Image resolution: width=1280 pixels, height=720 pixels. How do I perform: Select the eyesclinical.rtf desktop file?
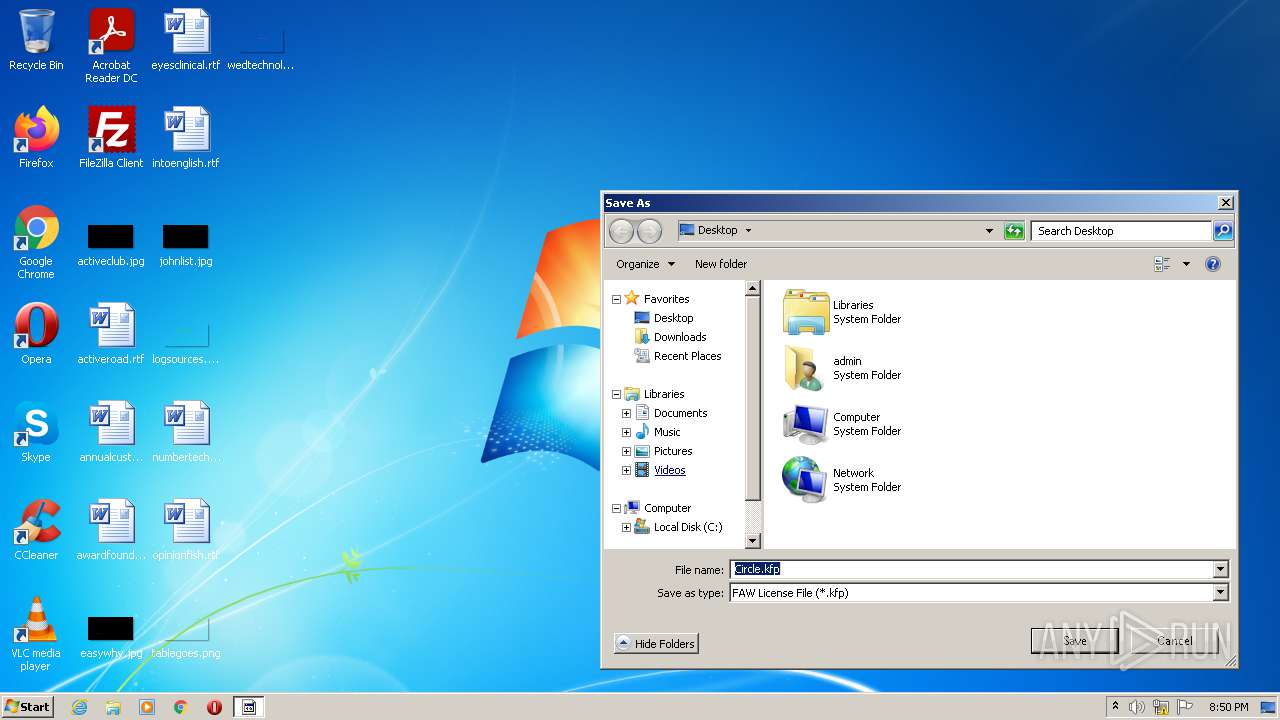(x=186, y=40)
